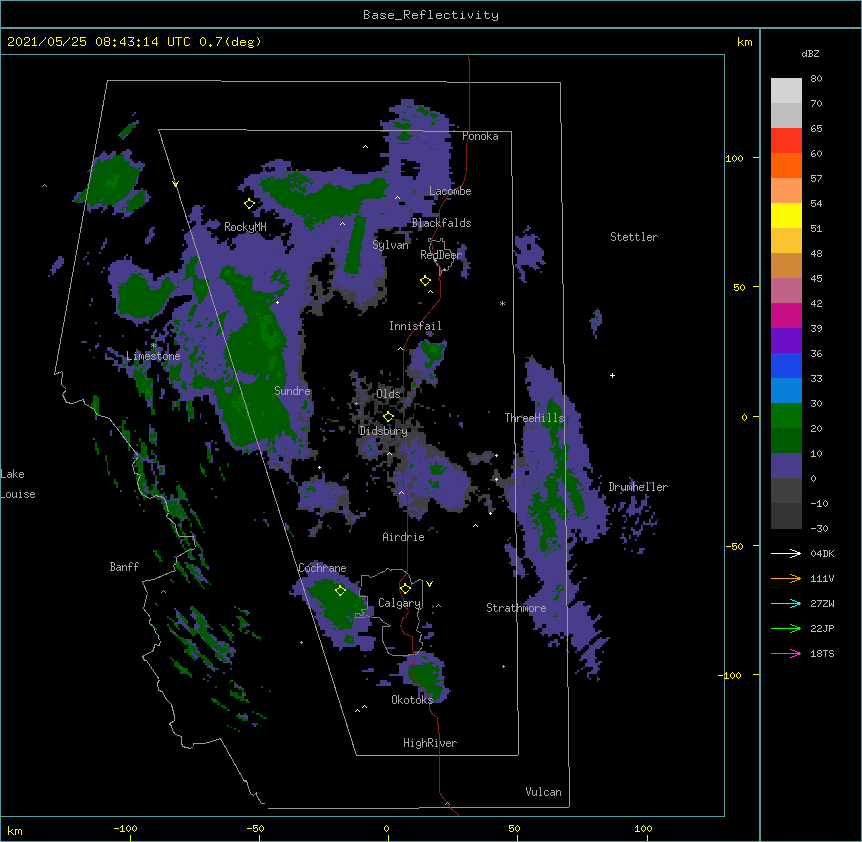Click the -30 value in dBZ legend
The height and width of the screenshot is (842, 862).
point(819,528)
